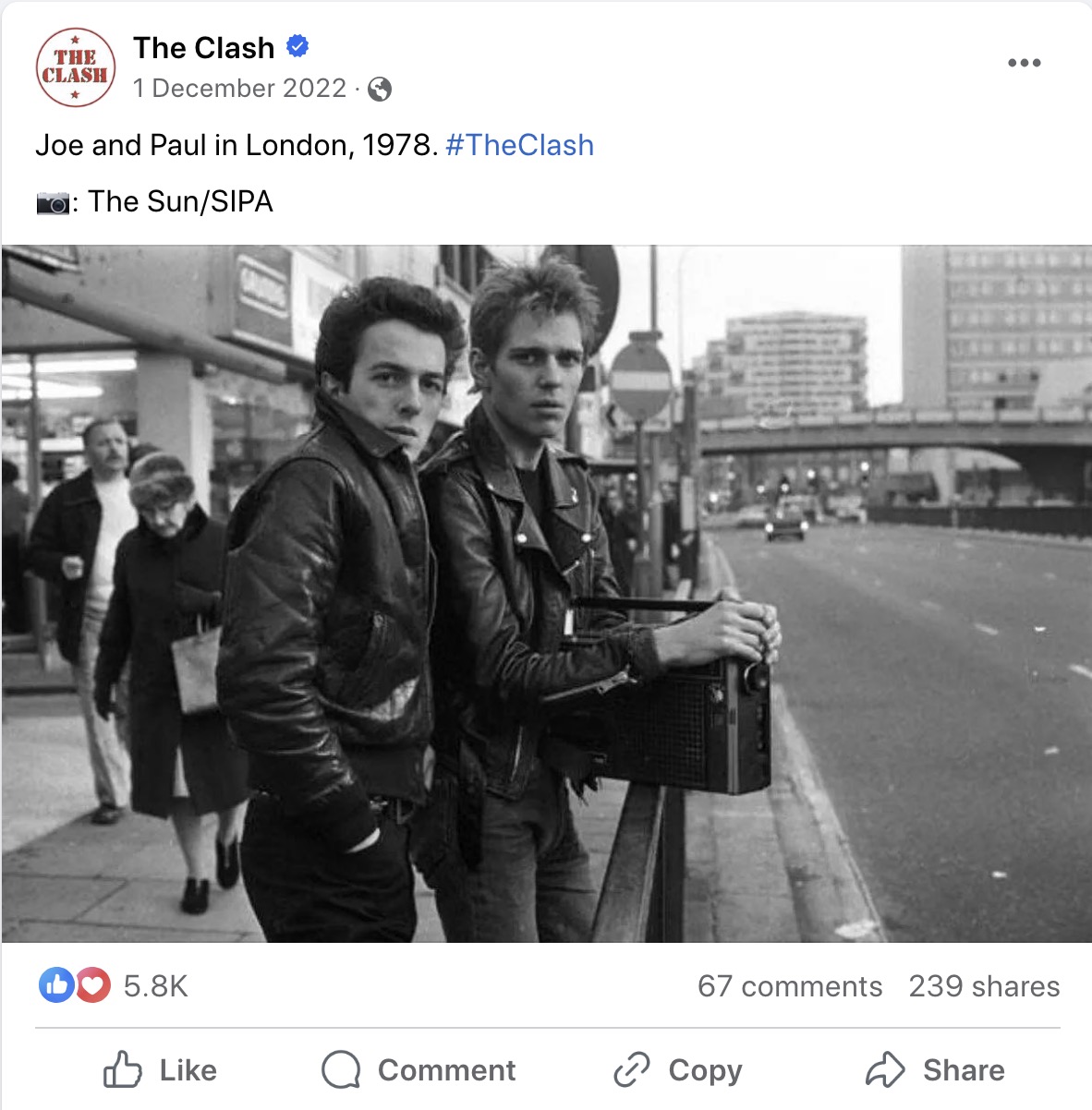
Task: Open the three-dot post options menu
Action: tap(1024, 63)
